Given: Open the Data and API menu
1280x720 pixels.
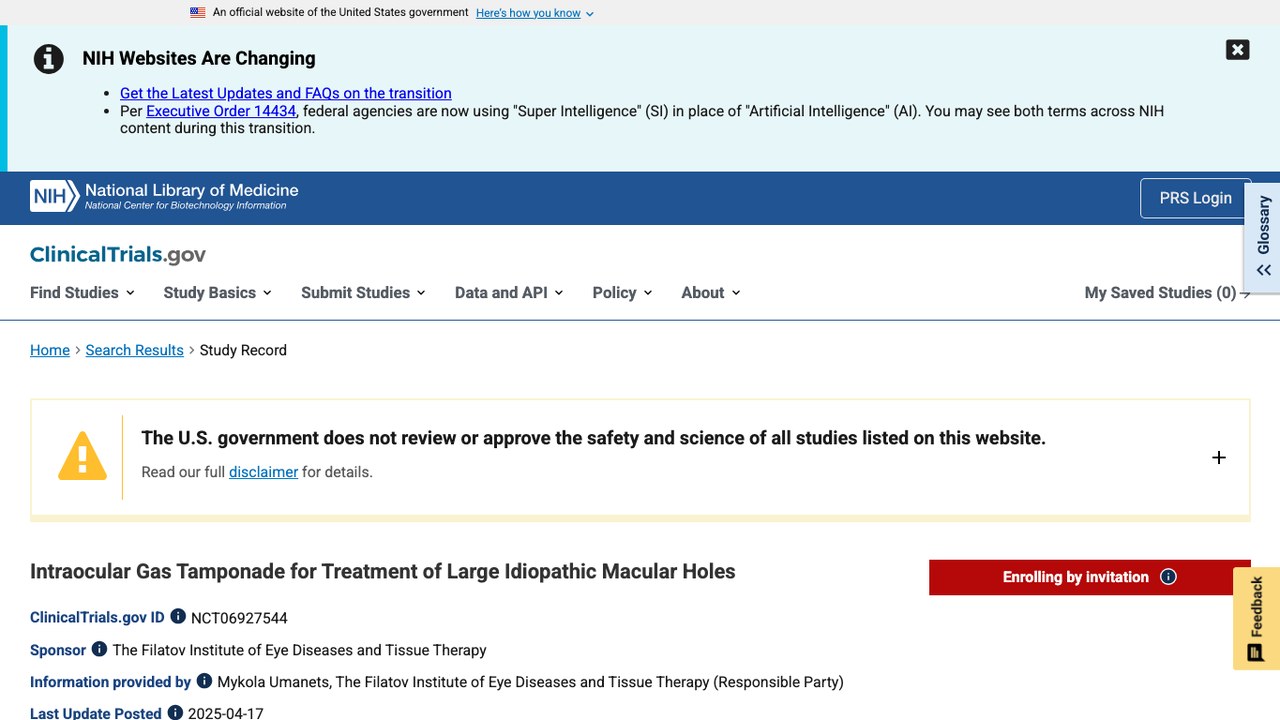Looking at the screenshot, I should (x=509, y=292).
